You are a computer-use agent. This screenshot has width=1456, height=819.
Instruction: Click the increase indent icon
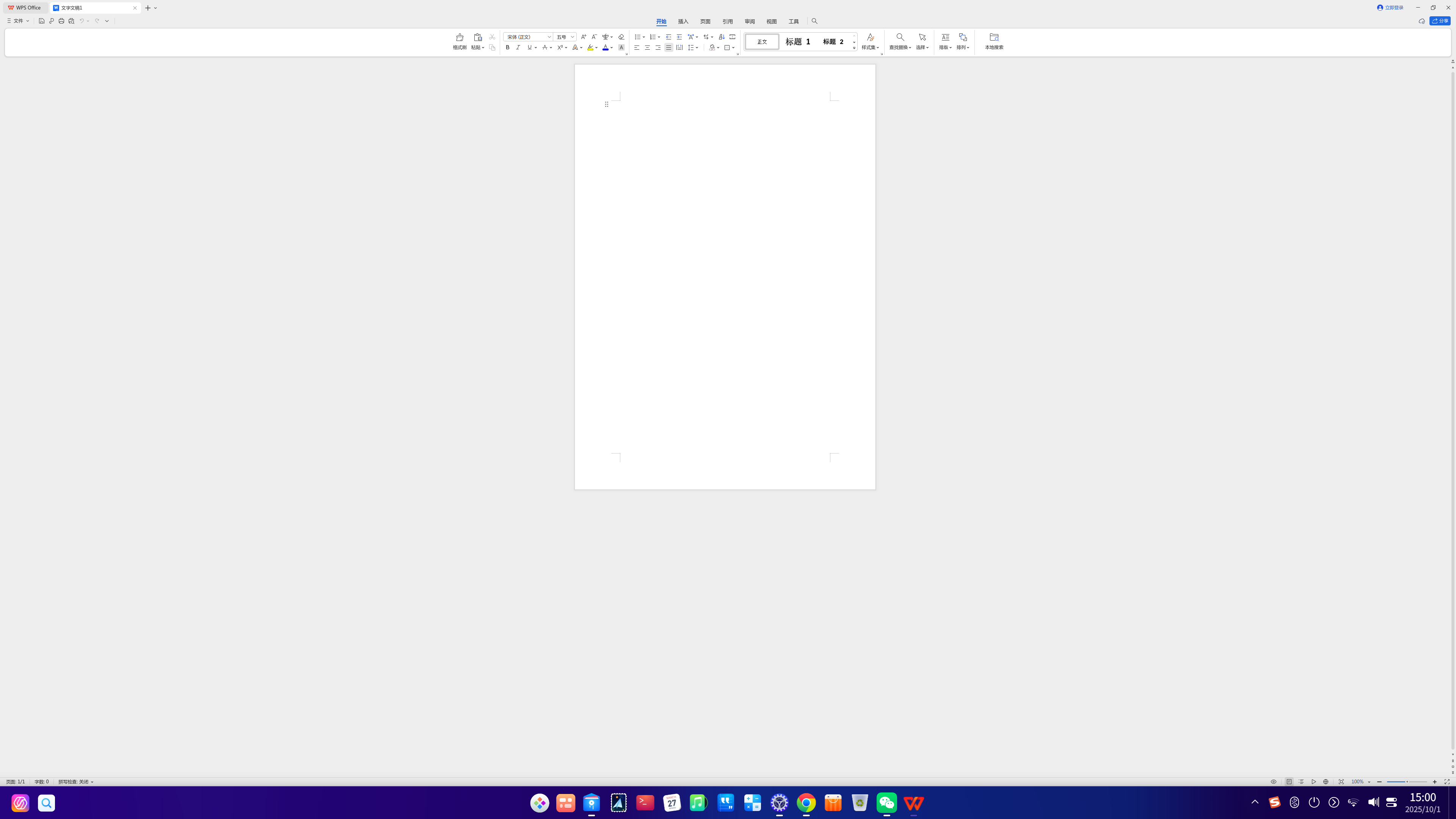click(x=679, y=37)
